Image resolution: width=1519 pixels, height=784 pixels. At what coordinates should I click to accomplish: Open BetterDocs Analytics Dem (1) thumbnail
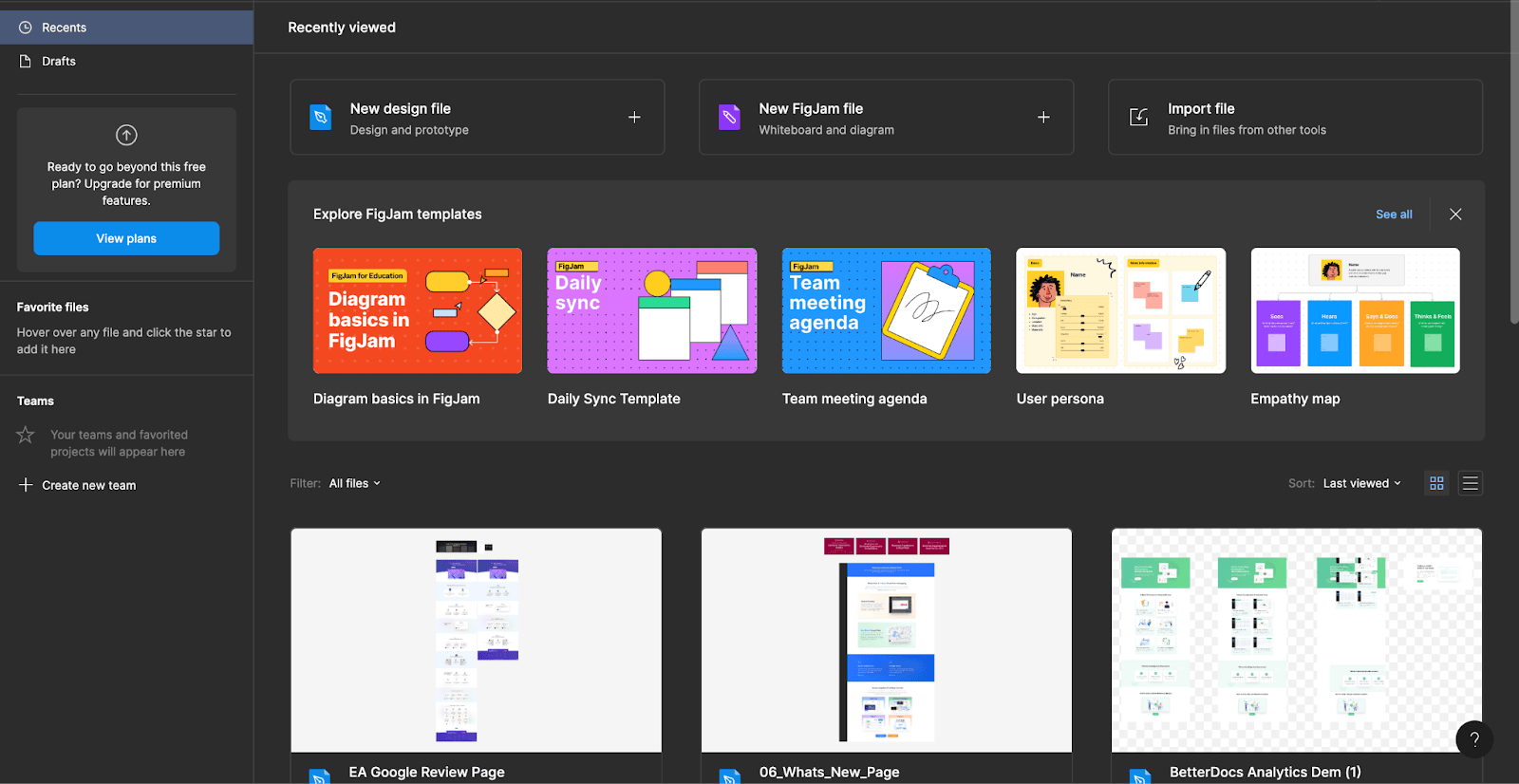pos(1297,641)
